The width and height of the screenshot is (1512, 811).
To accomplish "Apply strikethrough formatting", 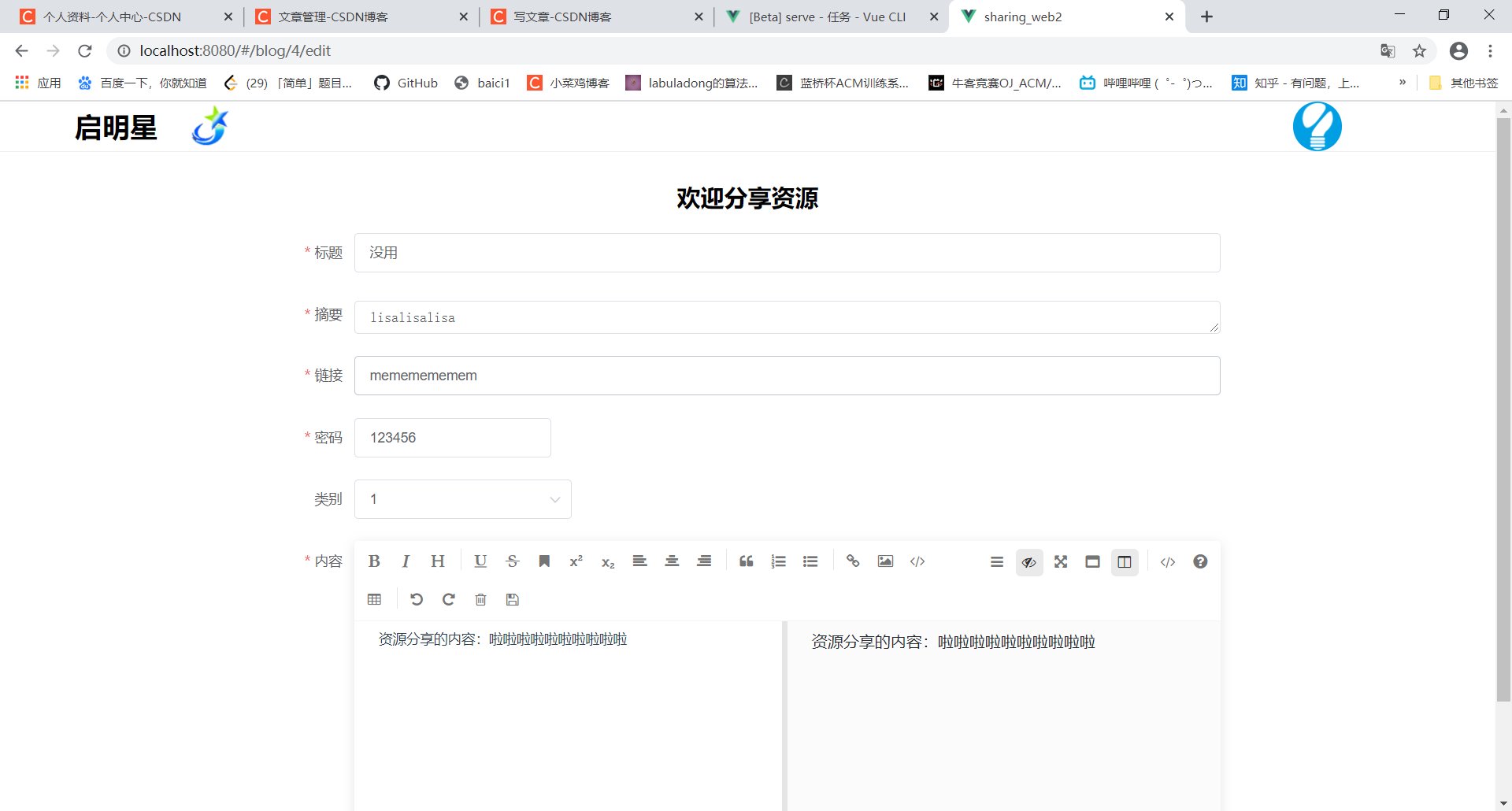I will [513, 561].
